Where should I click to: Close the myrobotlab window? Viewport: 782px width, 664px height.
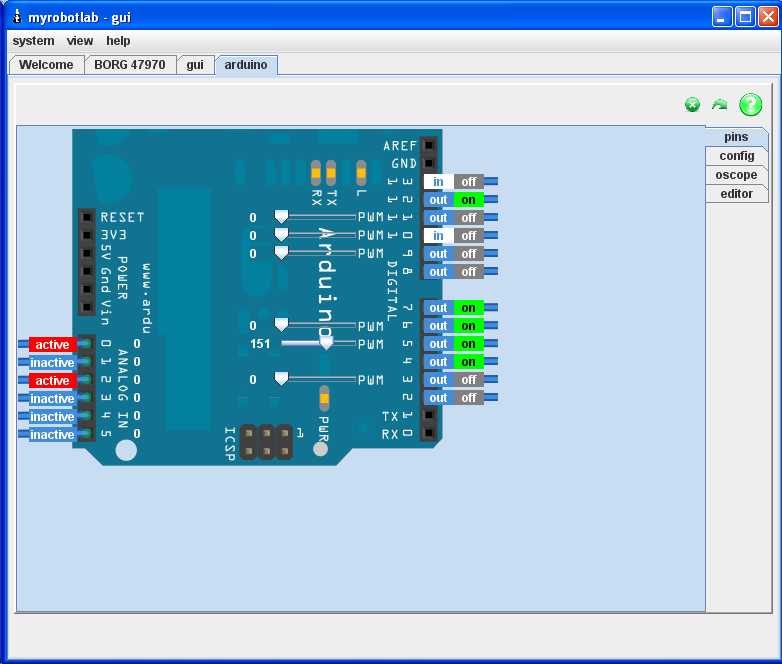pos(768,17)
